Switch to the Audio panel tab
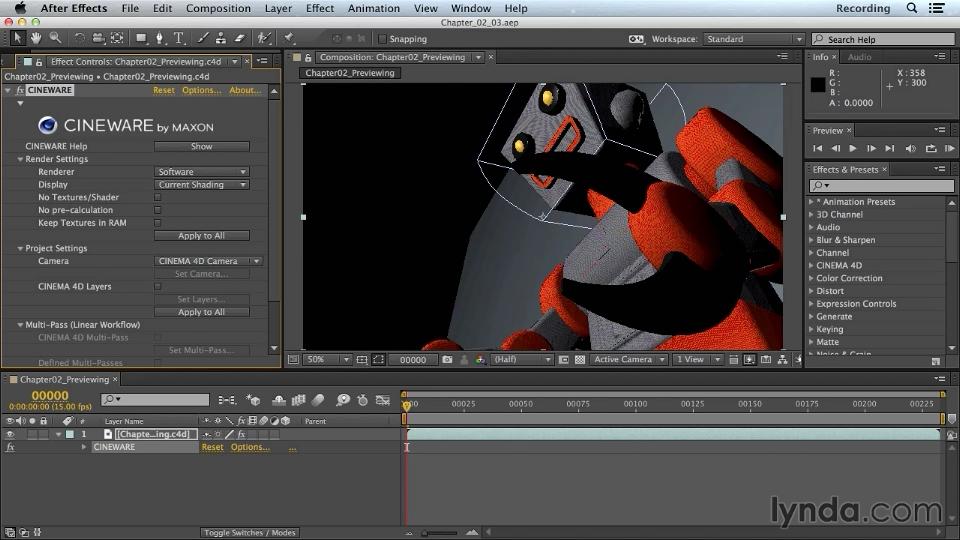Image resolution: width=960 pixels, height=540 pixels. point(859,57)
